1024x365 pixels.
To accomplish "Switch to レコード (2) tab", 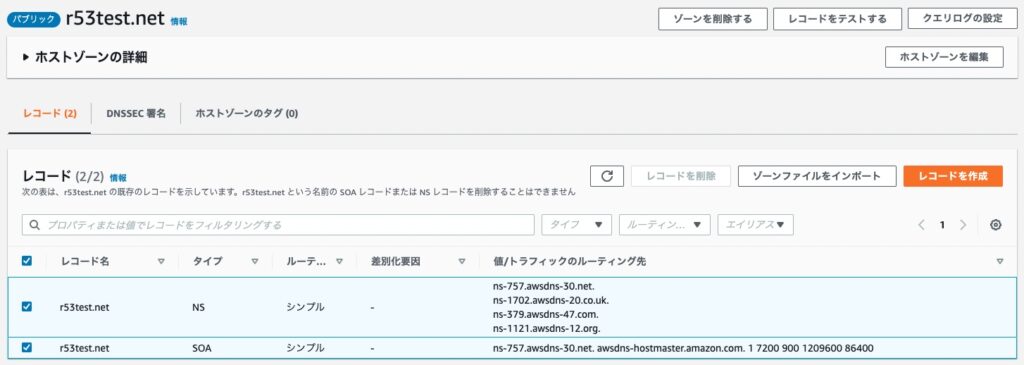I will [x=50, y=114].
